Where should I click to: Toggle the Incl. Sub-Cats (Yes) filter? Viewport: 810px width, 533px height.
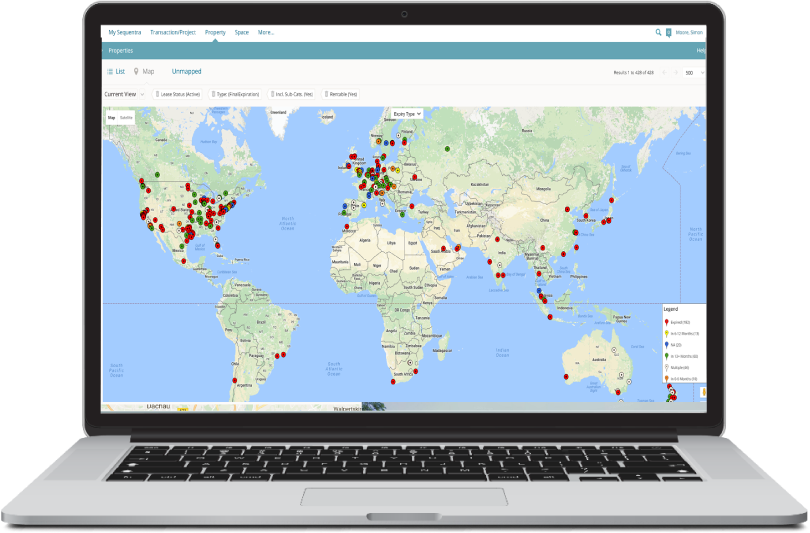292,95
